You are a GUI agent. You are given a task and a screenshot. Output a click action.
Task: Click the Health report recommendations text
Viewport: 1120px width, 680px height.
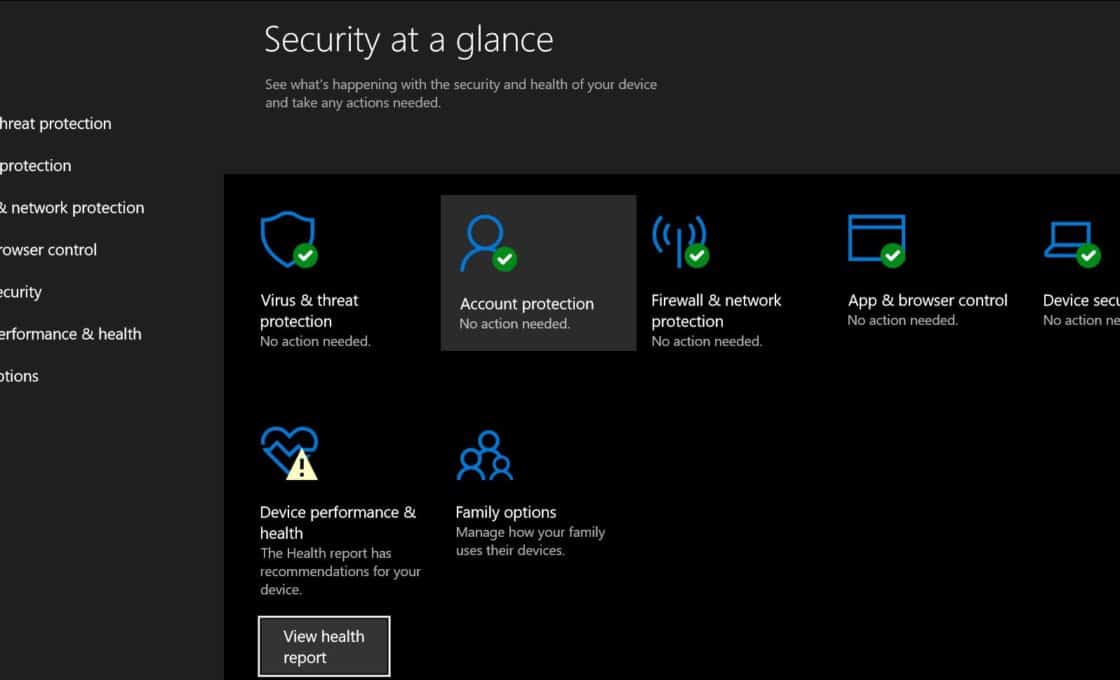(340, 571)
